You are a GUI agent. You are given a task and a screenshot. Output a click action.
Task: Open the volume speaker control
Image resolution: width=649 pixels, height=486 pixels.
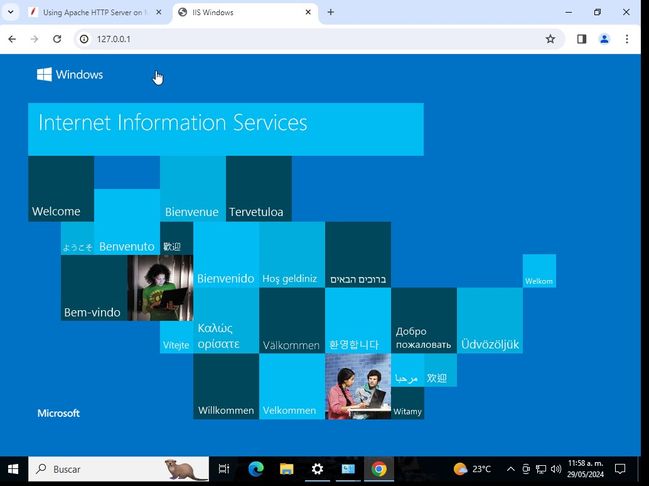[x=556, y=469]
